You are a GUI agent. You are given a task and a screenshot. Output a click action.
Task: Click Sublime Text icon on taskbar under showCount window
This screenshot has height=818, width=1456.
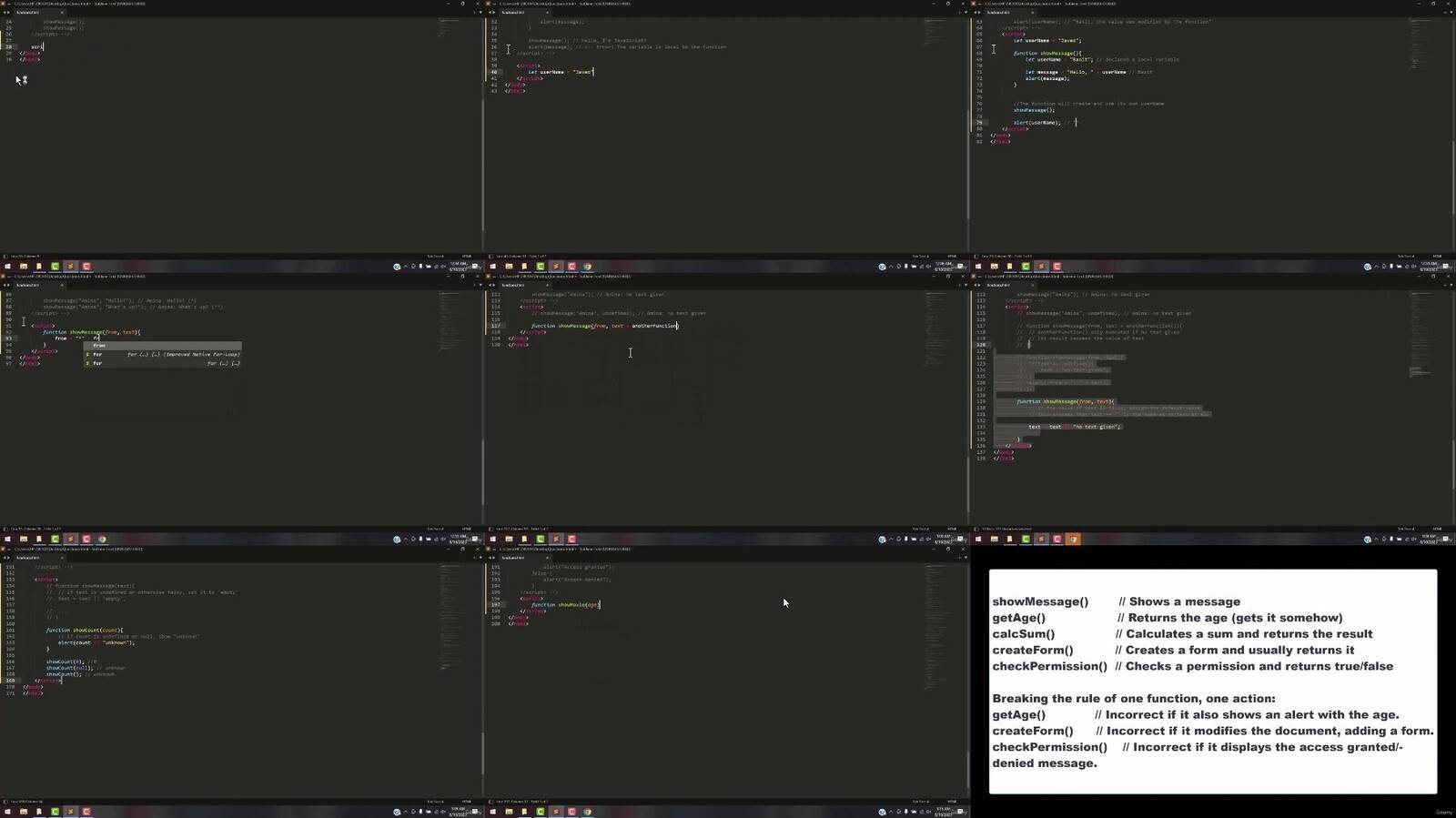click(x=70, y=812)
